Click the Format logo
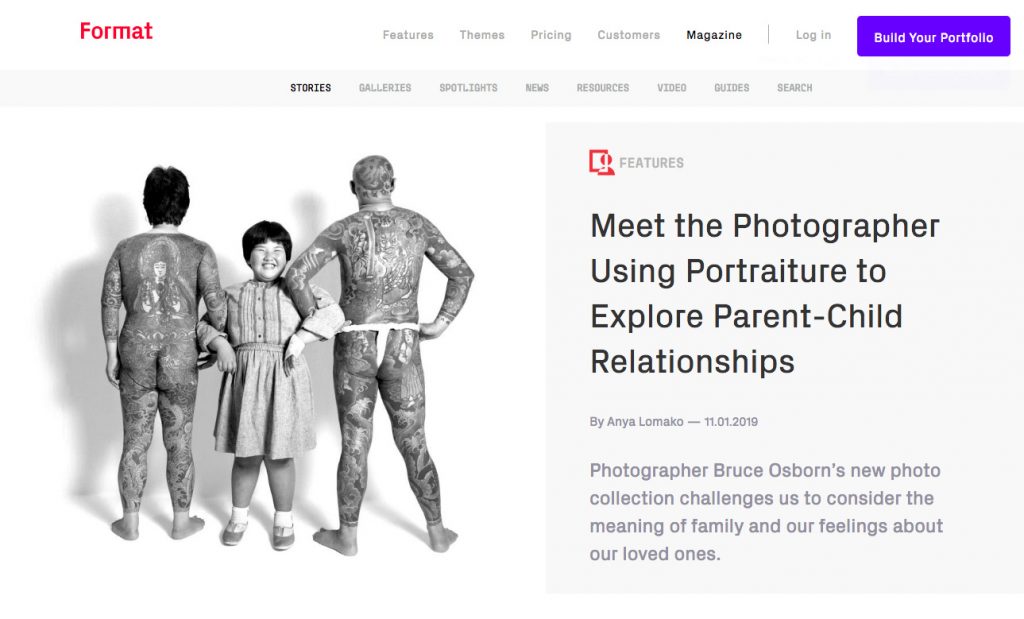 pyautogui.click(x=116, y=31)
